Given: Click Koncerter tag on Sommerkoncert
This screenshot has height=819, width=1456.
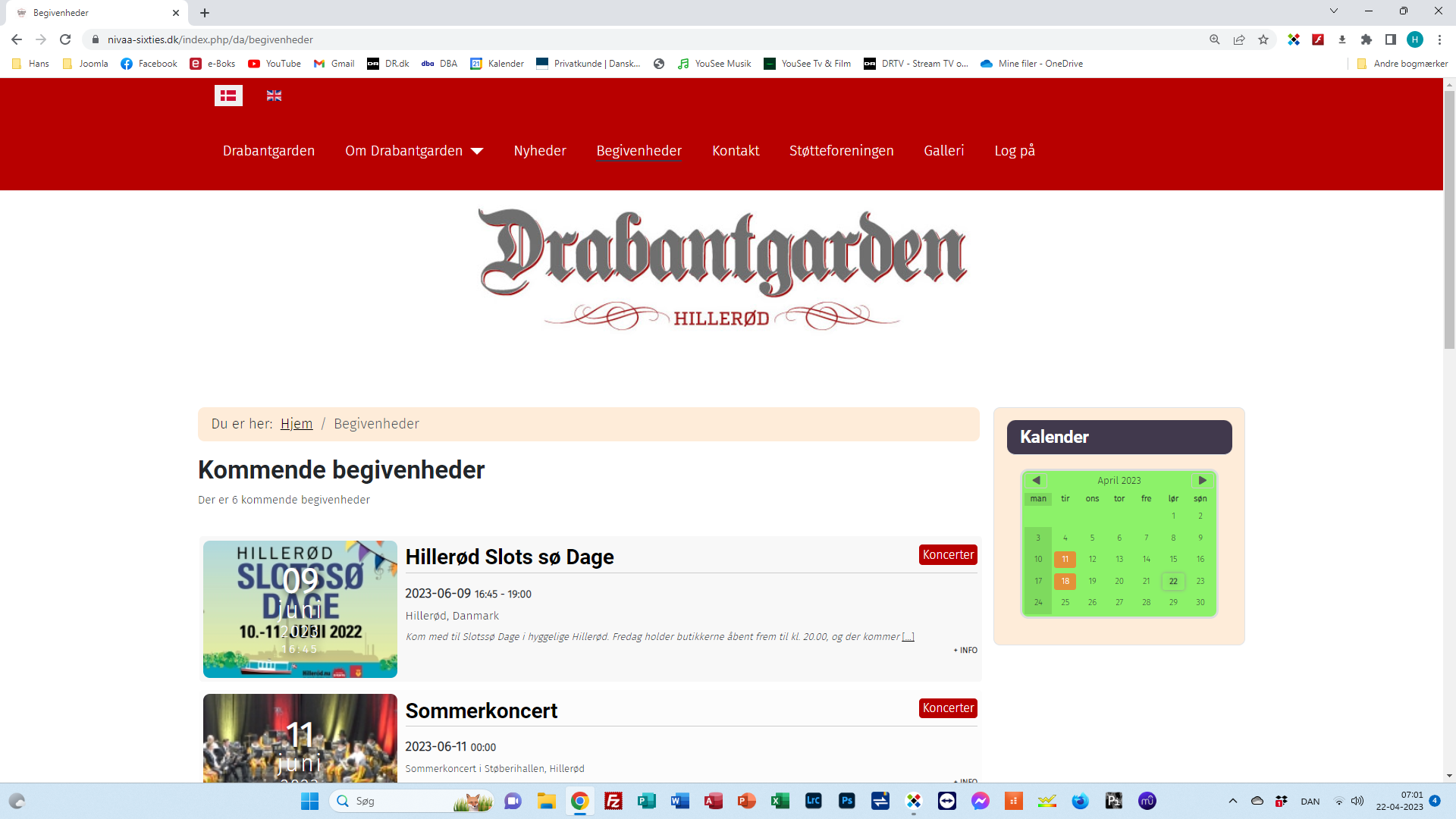Looking at the screenshot, I should pos(948,708).
